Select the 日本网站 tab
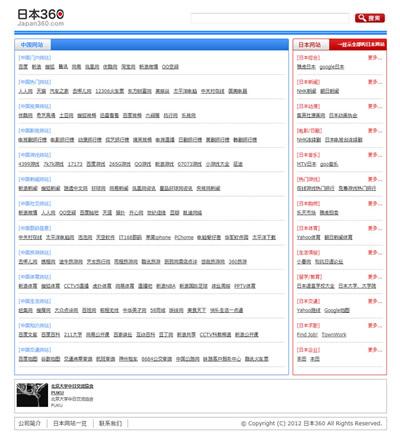This screenshot has width=400, height=442. coord(310,45)
